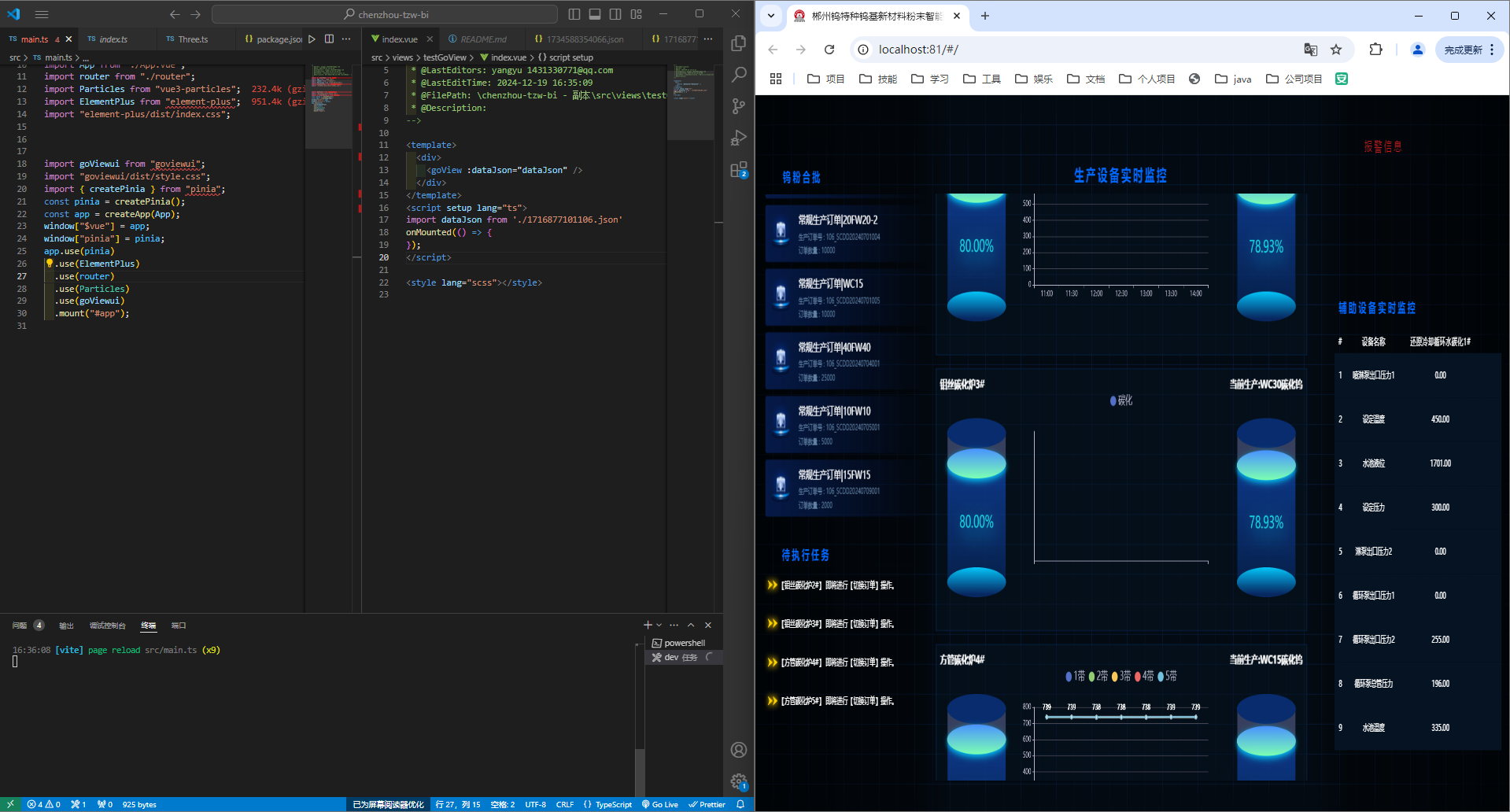
Task: Click the 完成更新 button in Chrome
Action: [1463, 50]
